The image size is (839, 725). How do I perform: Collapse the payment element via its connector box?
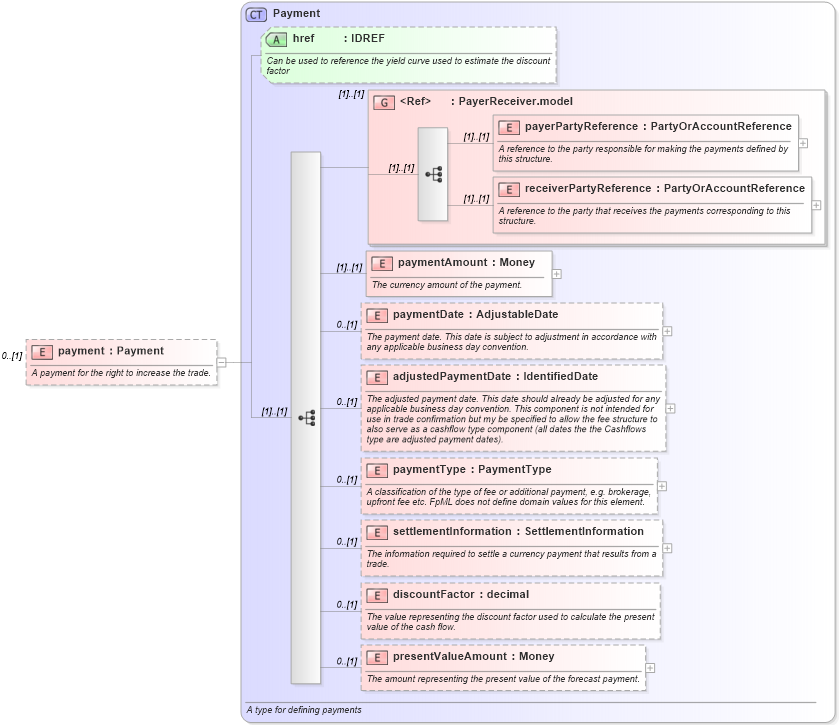(x=222, y=360)
